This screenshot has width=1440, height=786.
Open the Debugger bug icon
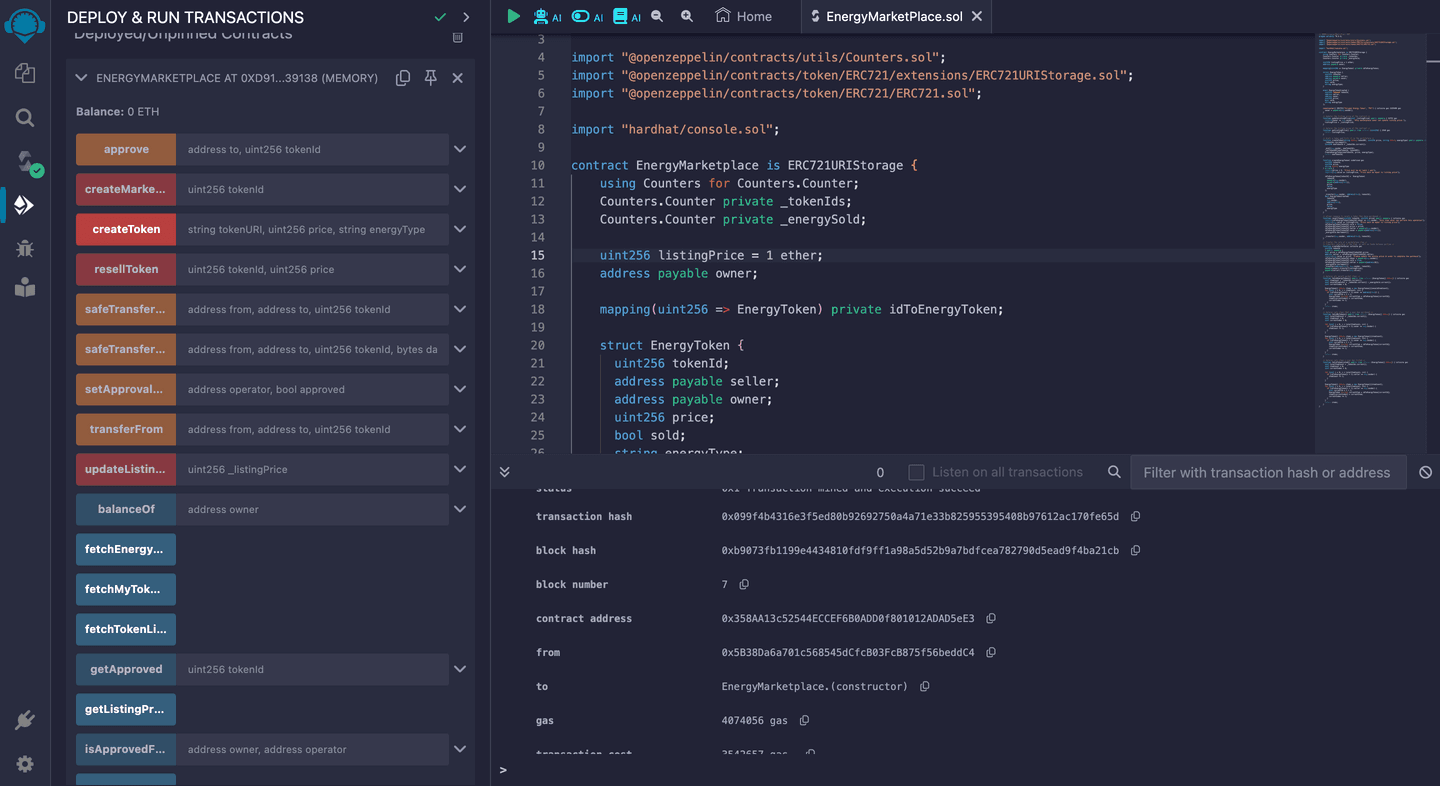pyautogui.click(x=25, y=249)
